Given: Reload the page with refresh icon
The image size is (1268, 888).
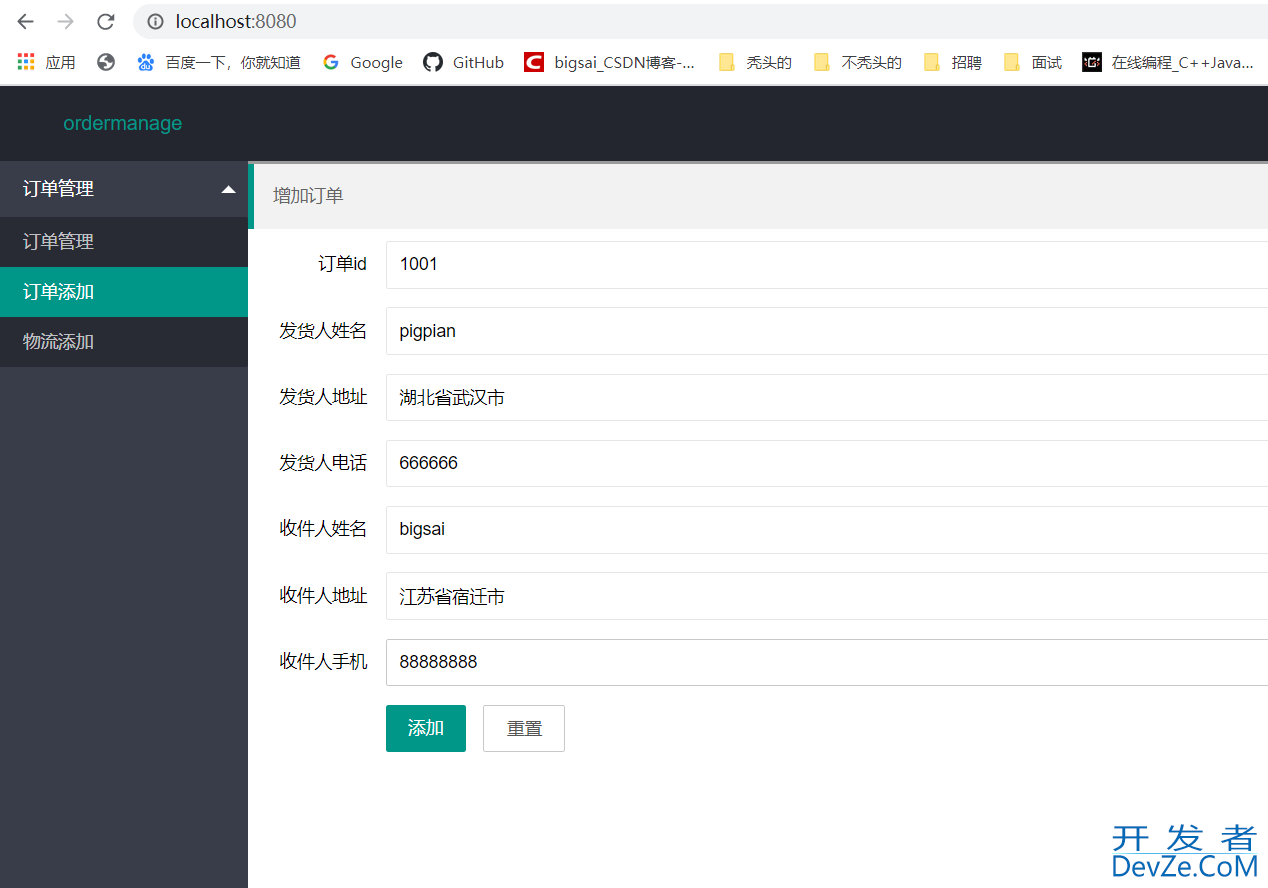Looking at the screenshot, I should 105,21.
